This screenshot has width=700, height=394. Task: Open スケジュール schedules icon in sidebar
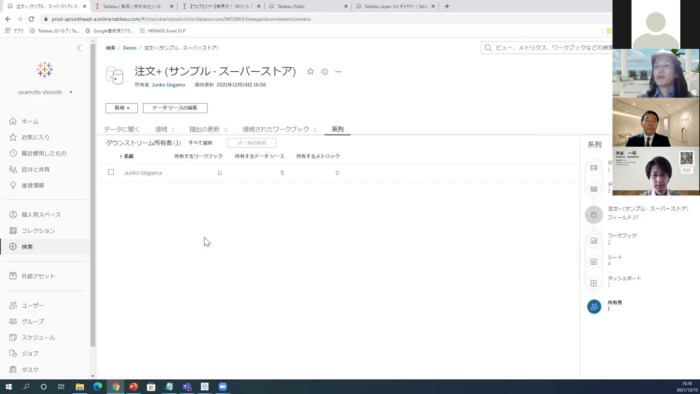[13, 337]
